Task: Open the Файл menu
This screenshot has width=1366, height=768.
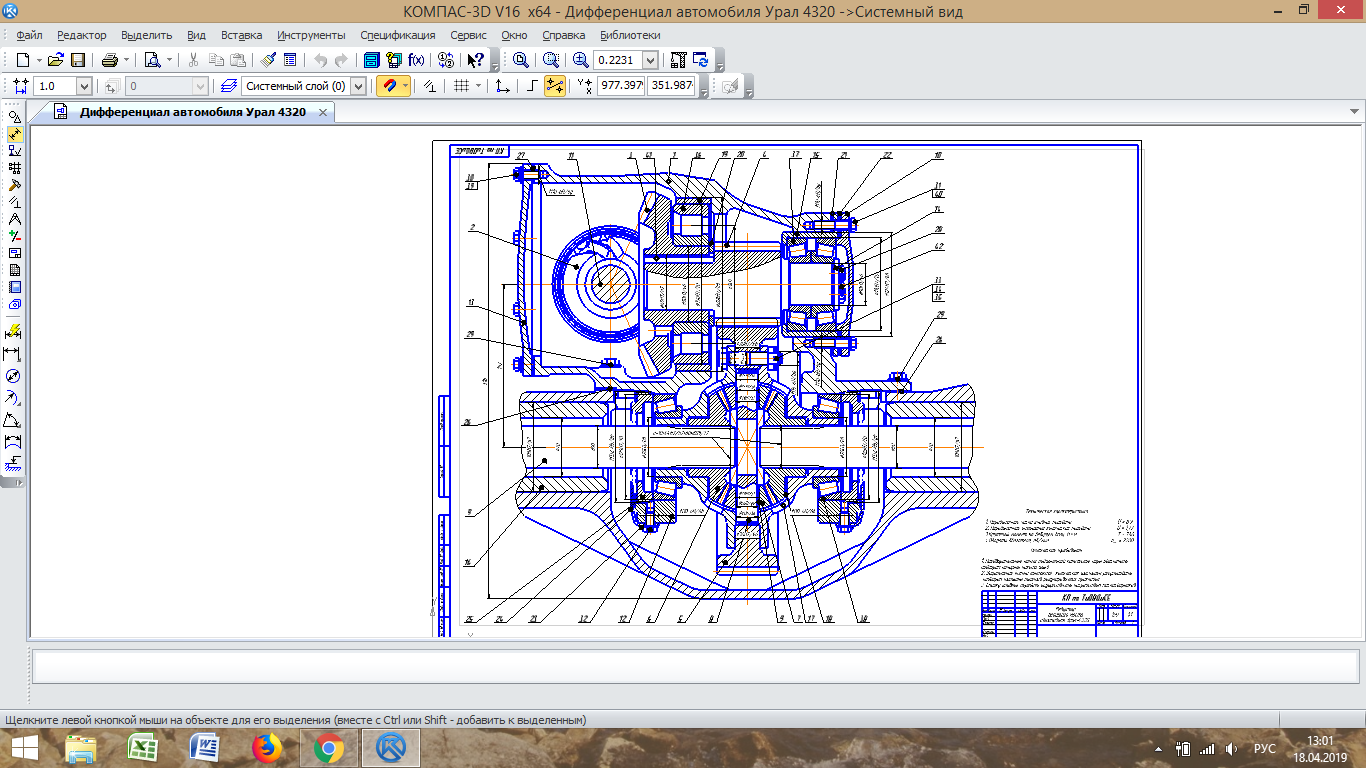Action: [29, 34]
